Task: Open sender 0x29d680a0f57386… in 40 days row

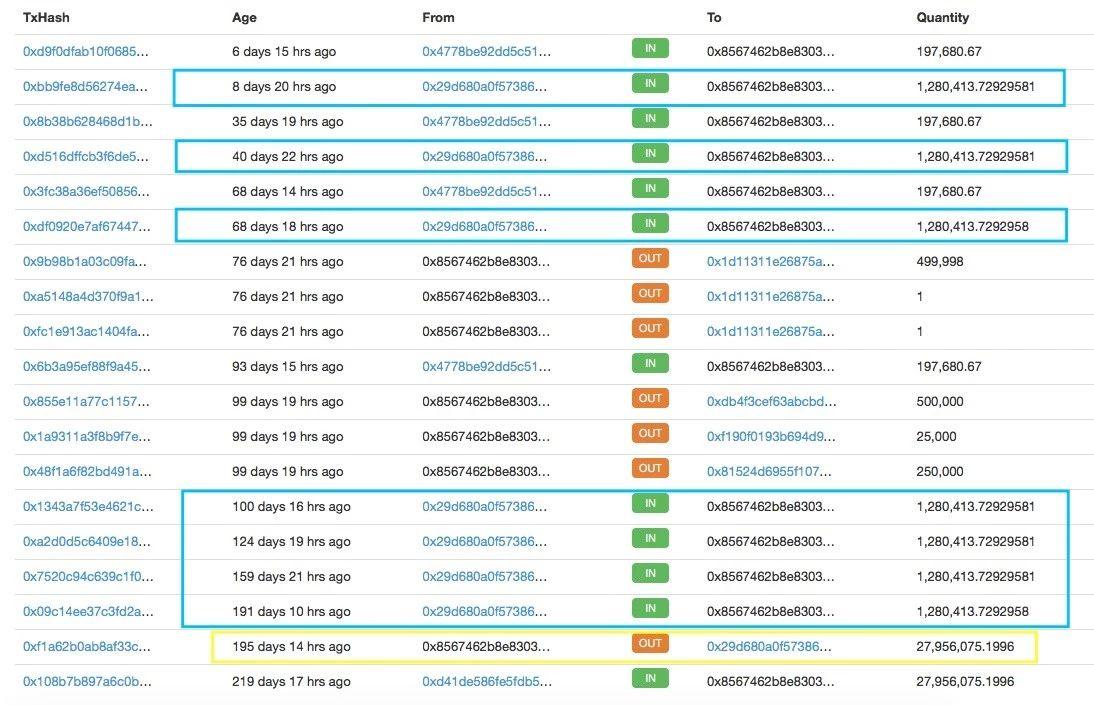Action: (484, 156)
